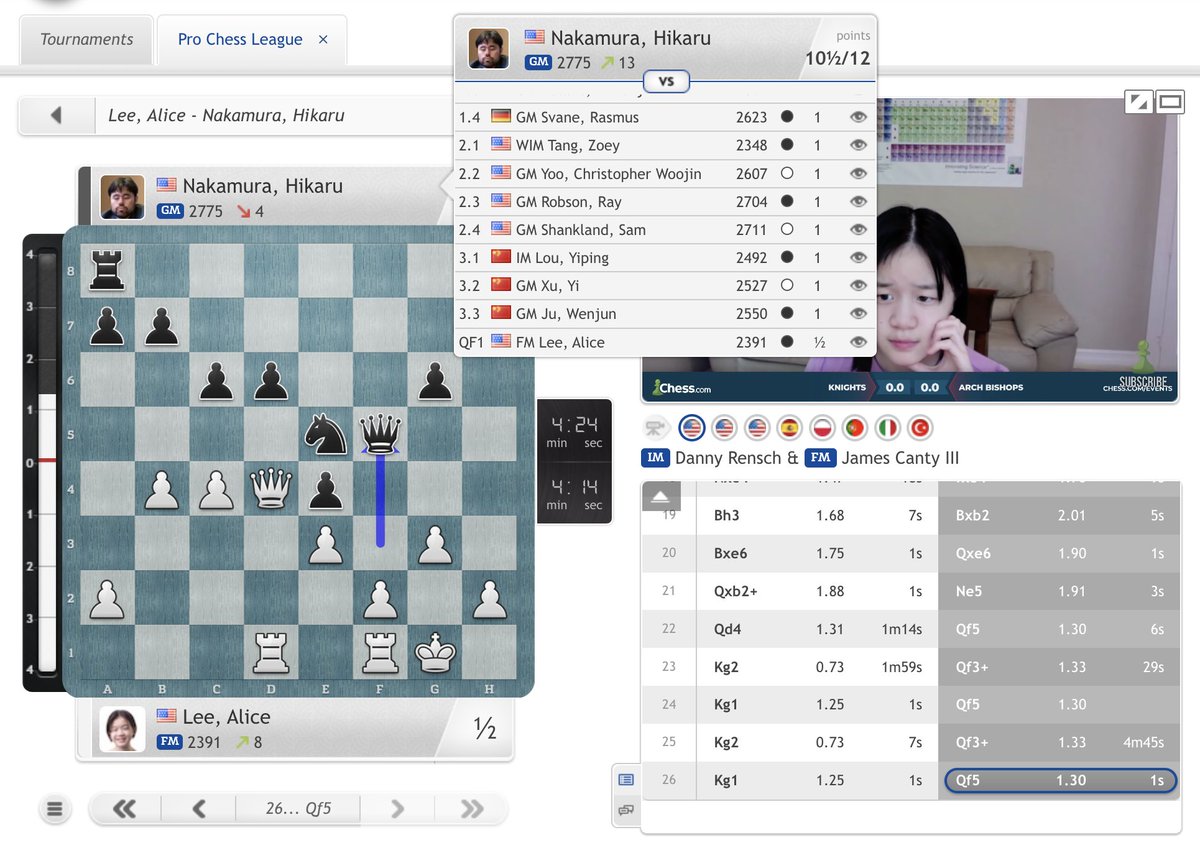Select the Pro Chess League tab

(x=240, y=40)
